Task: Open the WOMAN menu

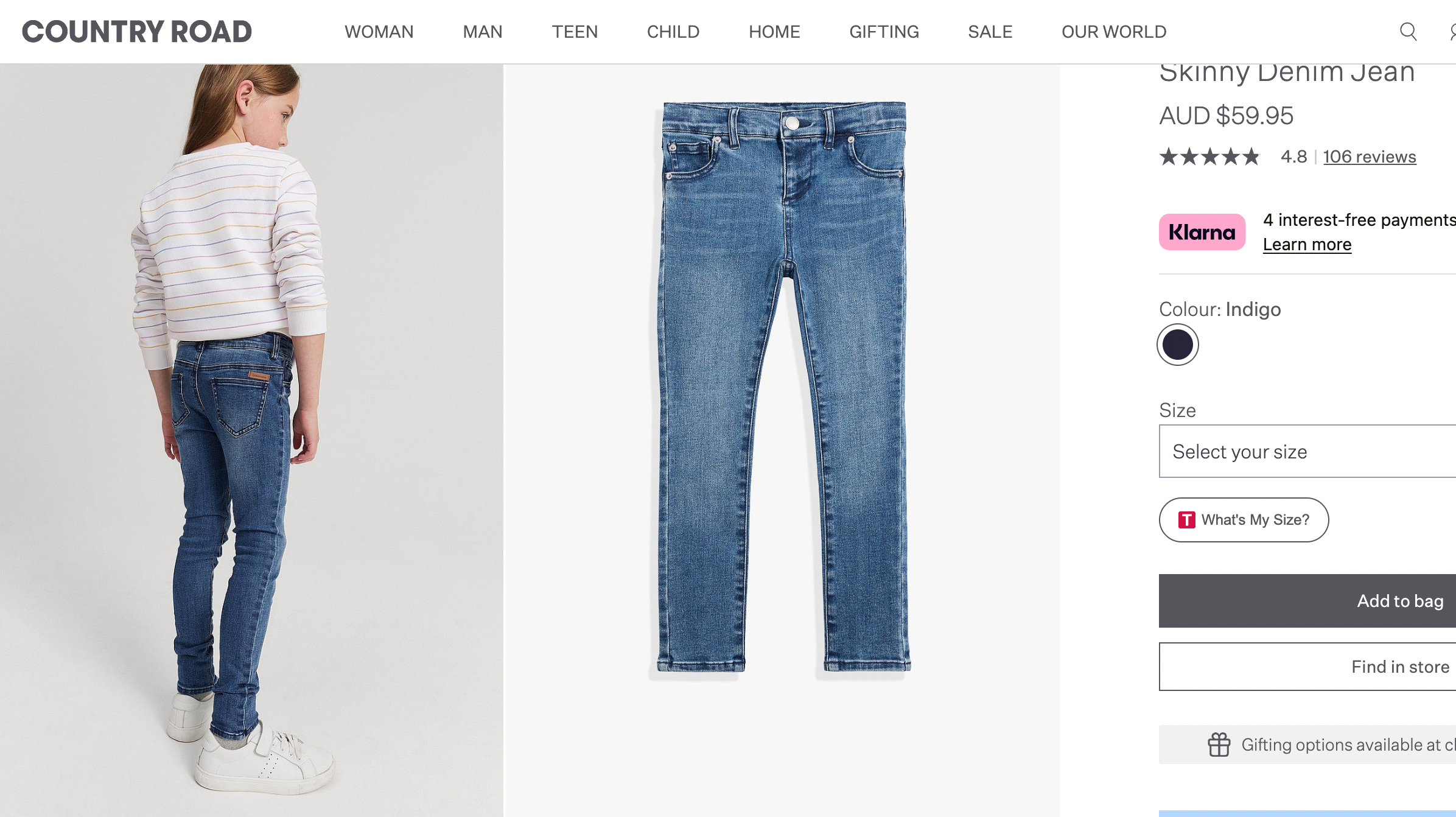Action: coord(379,32)
